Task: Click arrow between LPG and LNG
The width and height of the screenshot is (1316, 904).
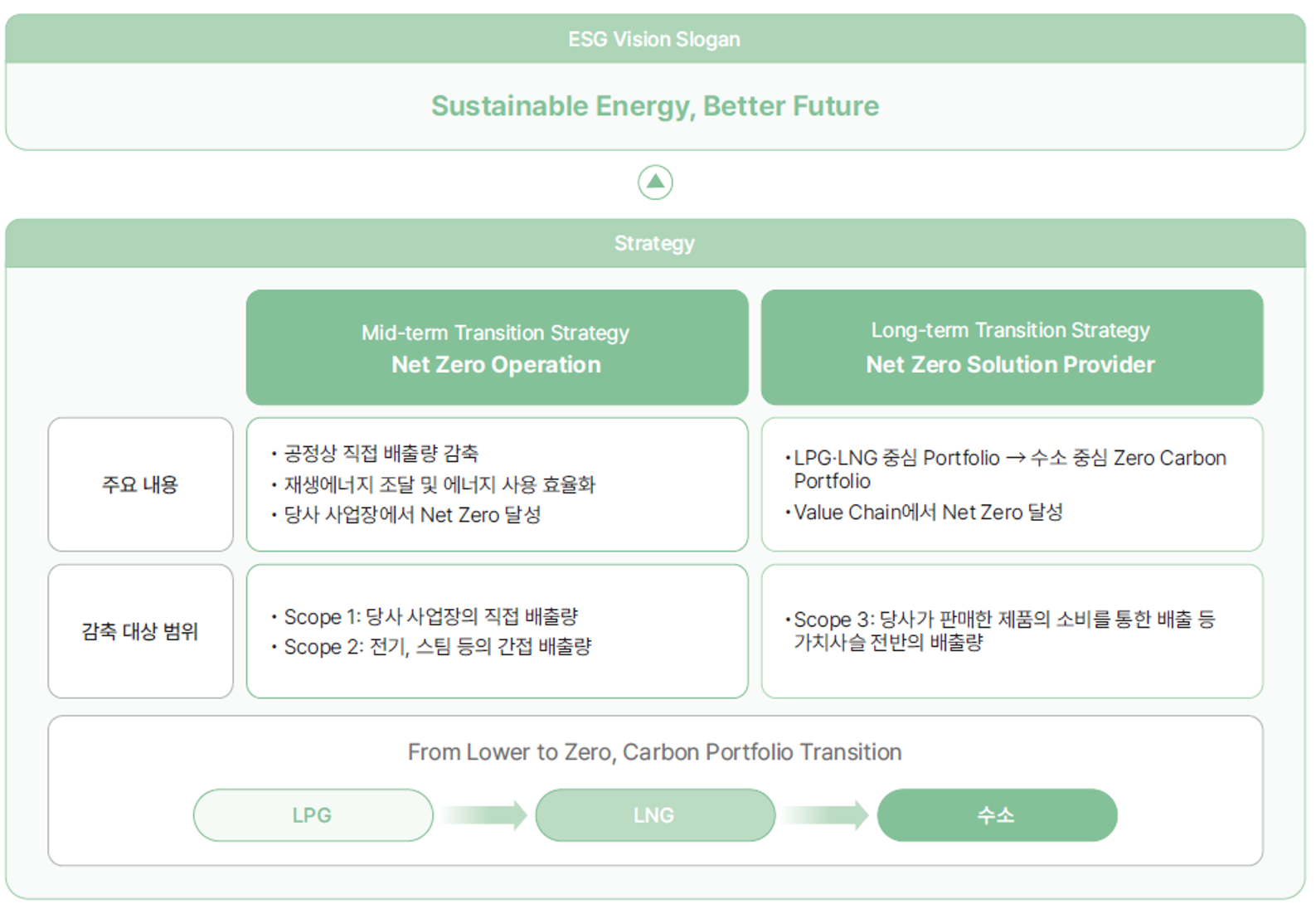Action: [x=484, y=815]
